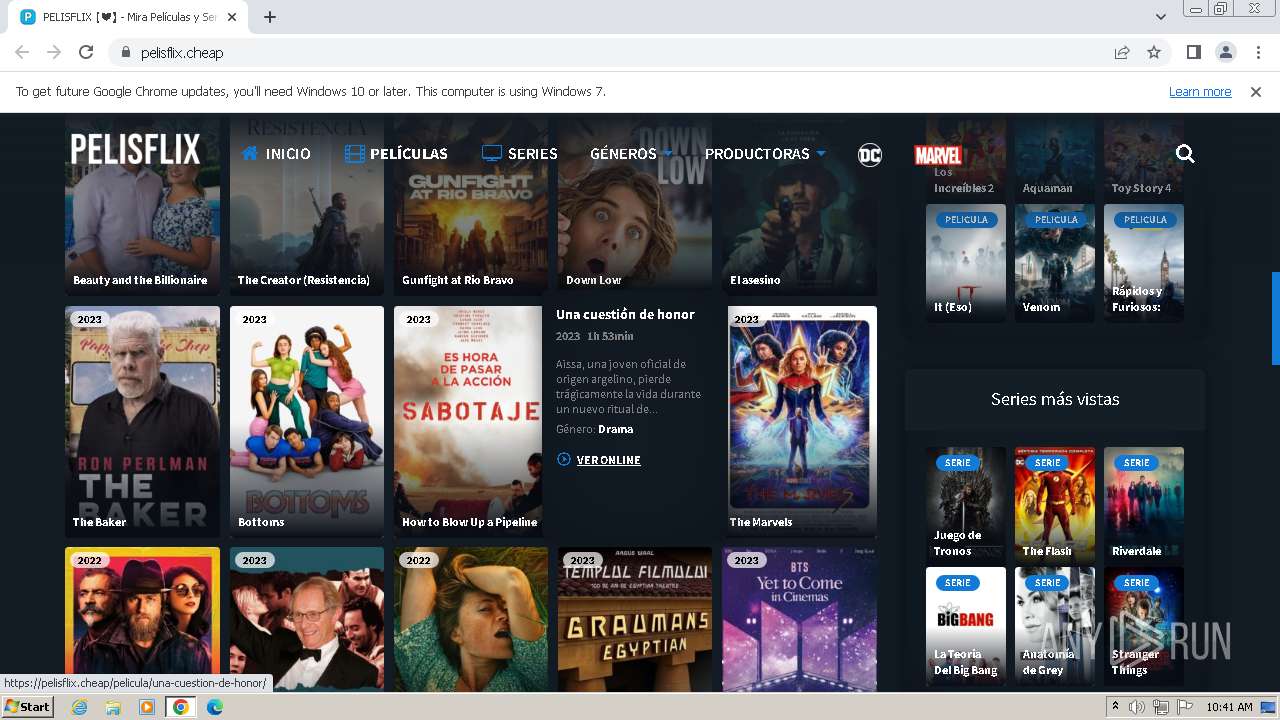Open the PELÍCULAS navigation item
The width and height of the screenshot is (1280, 720).
point(396,154)
